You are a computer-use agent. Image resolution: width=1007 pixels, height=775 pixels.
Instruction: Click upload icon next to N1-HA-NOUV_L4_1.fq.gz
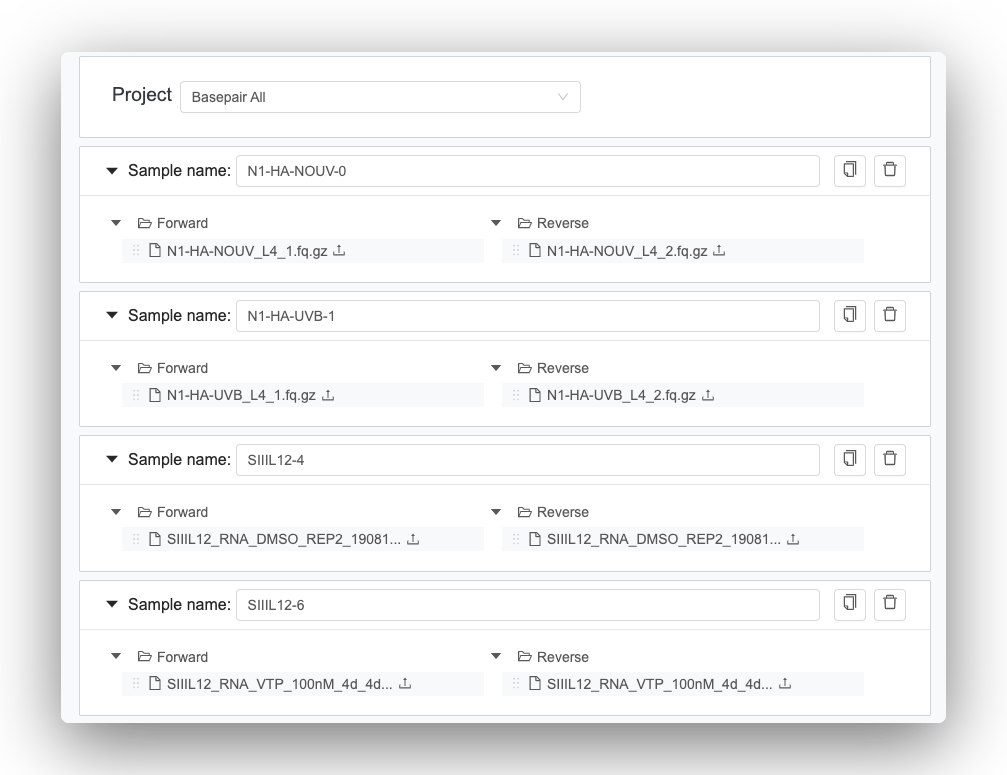click(x=339, y=250)
